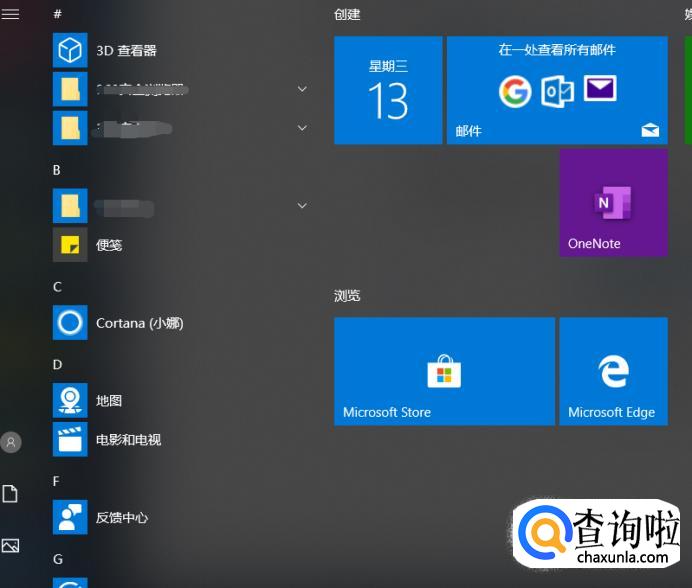Expand the Start menu hamburger button
The image size is (692, 588).
coord(10,14)
